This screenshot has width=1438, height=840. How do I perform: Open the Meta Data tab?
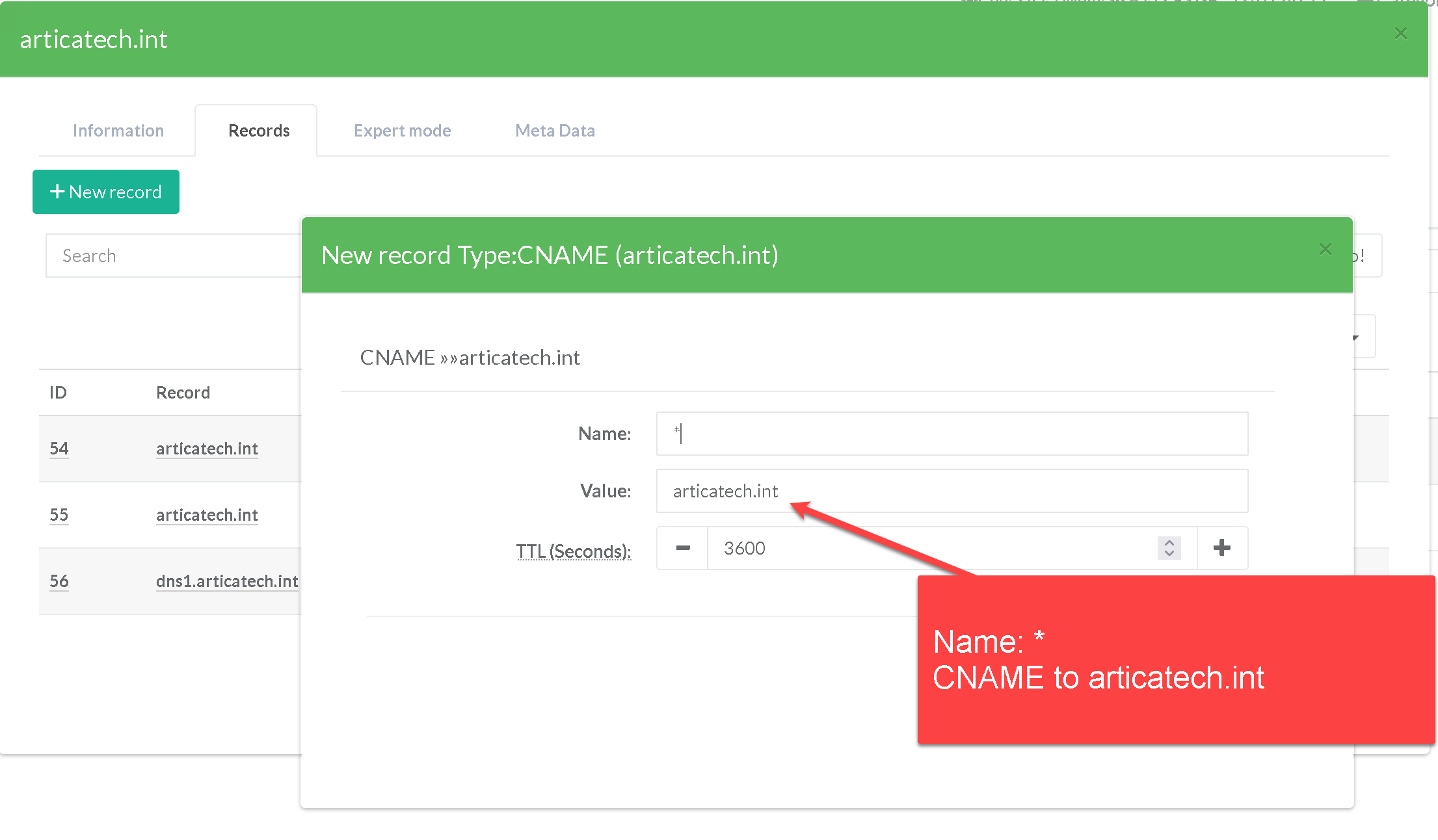555,131
